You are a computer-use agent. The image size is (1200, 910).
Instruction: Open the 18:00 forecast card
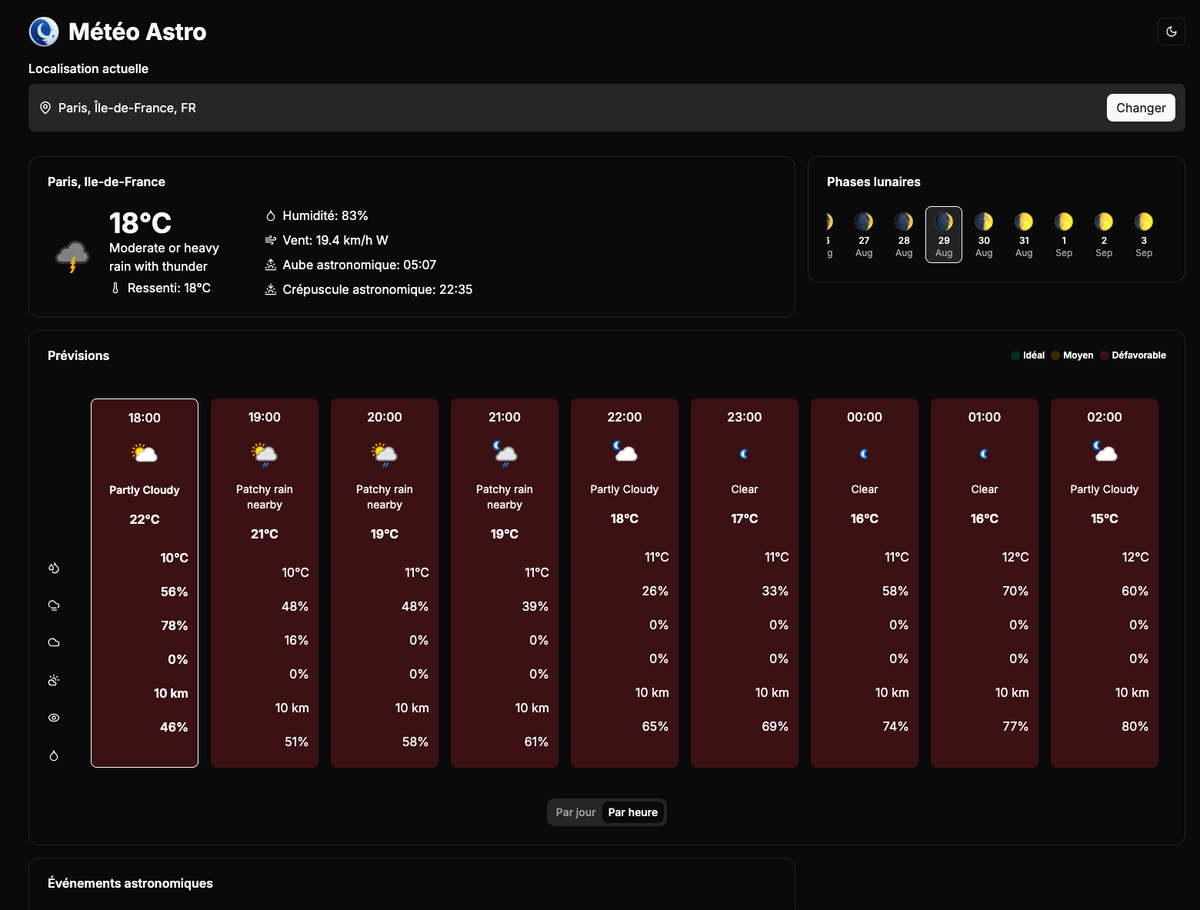point(145,583)
